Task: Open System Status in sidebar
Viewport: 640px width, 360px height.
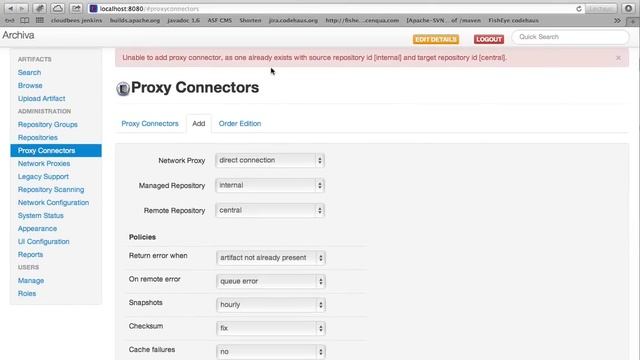Action: pos(41,216)
